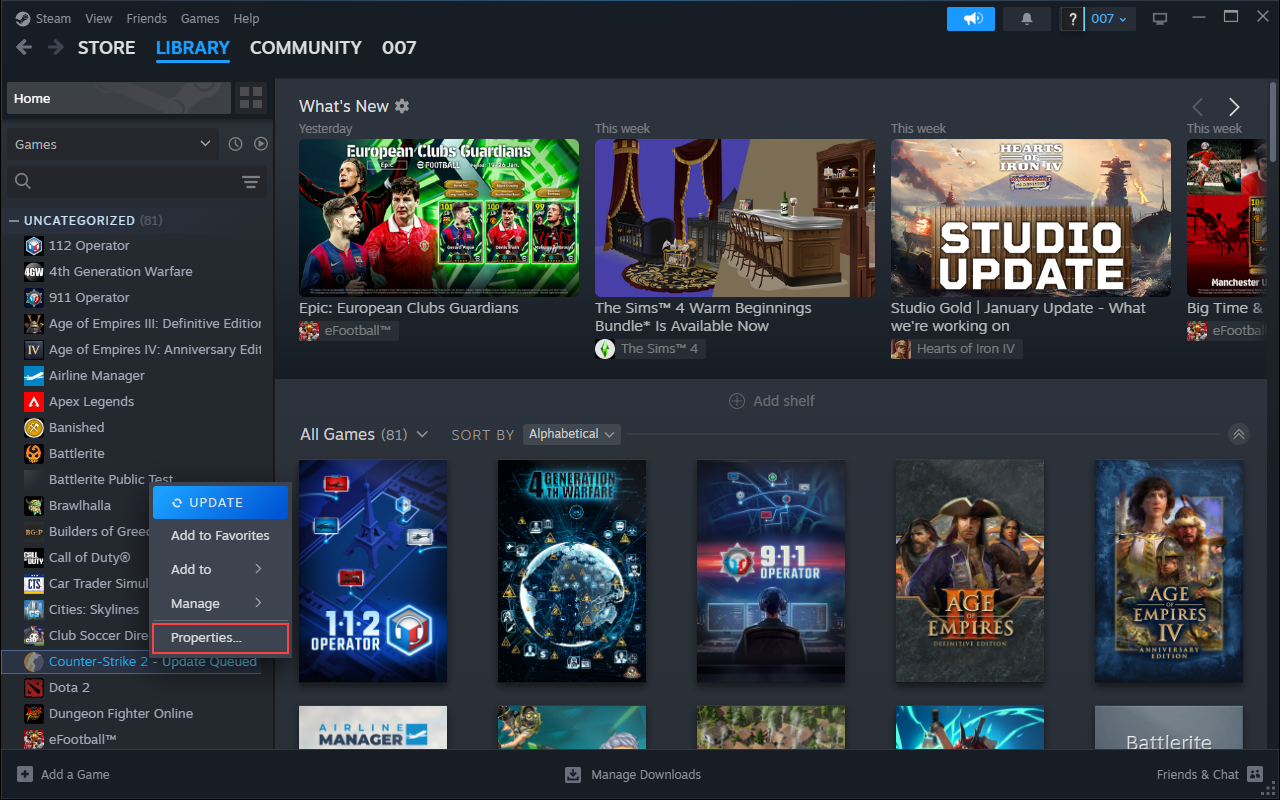Click the grid collections view icon
1280x800 pixels.
tap(251, 98)
